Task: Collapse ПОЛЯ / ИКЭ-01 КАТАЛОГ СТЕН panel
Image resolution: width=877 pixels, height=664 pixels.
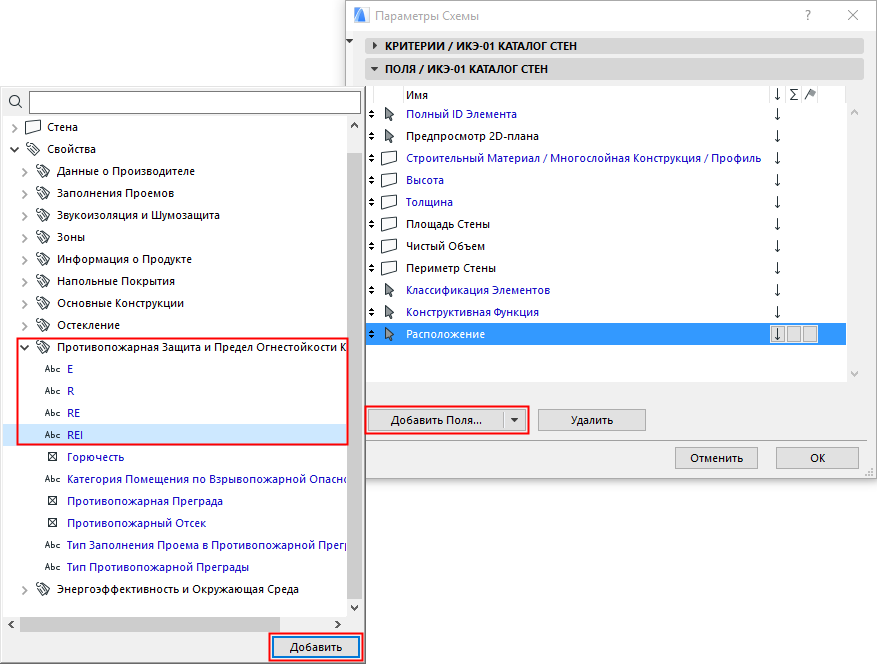Action: click(375, 69)
